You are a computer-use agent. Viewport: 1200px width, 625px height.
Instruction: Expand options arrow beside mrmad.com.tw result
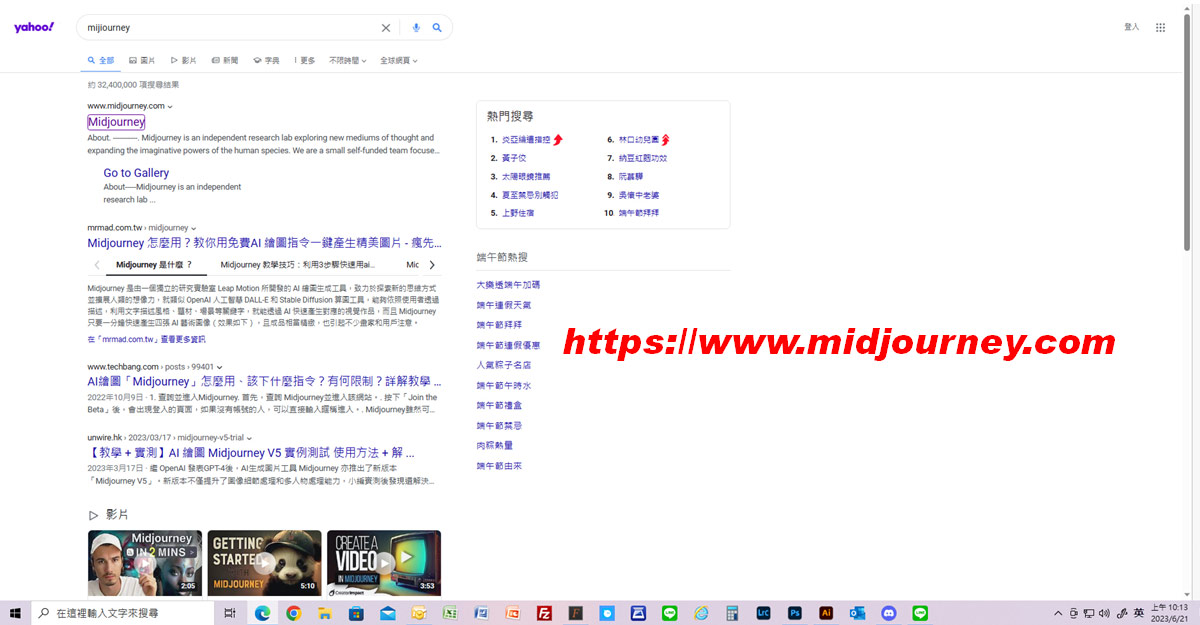(x=193, y=228)
